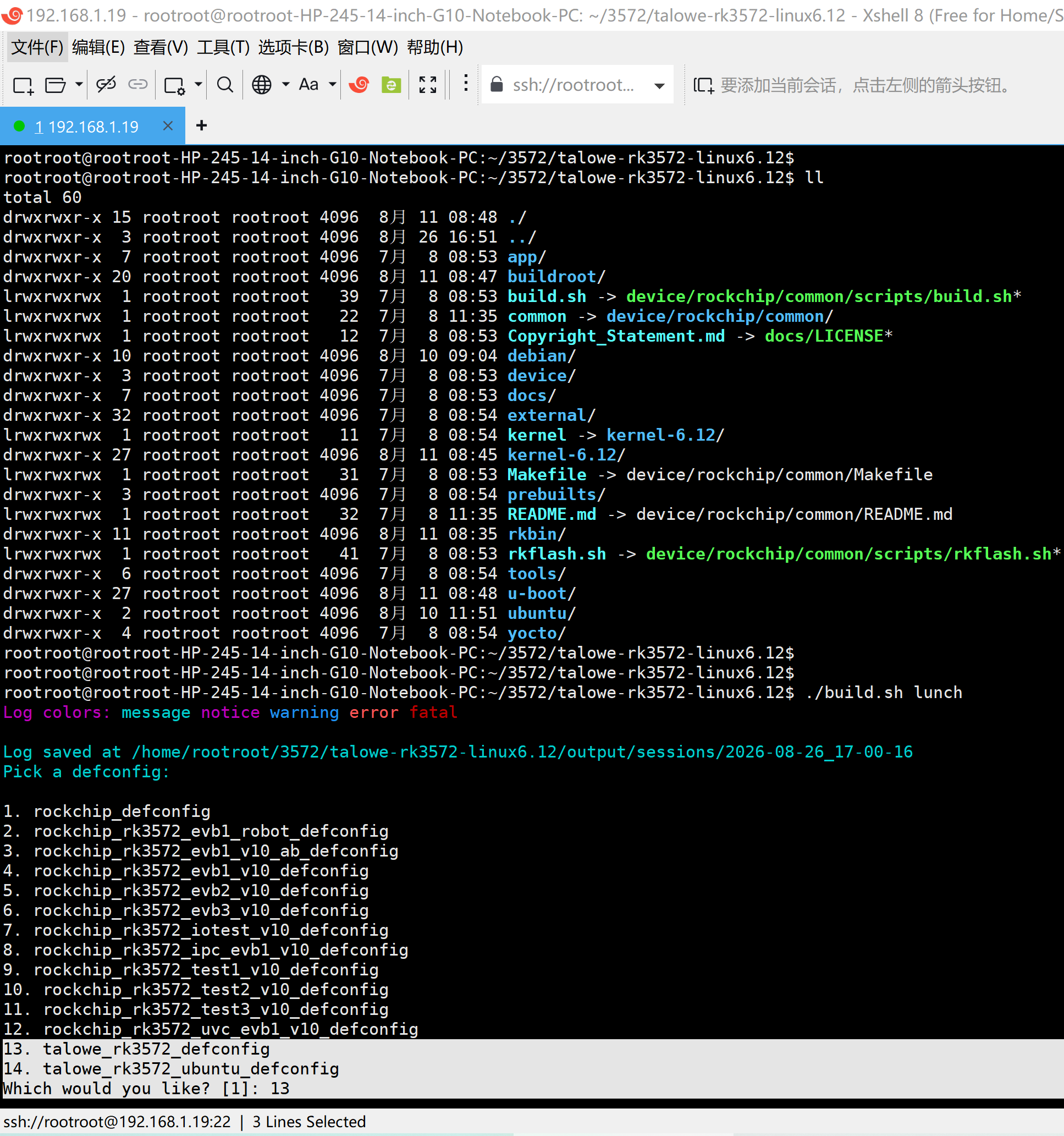The width and height of the screenshot is (1064, 1136).
Task: Open the 编辑(E) menu
Action: tap(98, 47)
